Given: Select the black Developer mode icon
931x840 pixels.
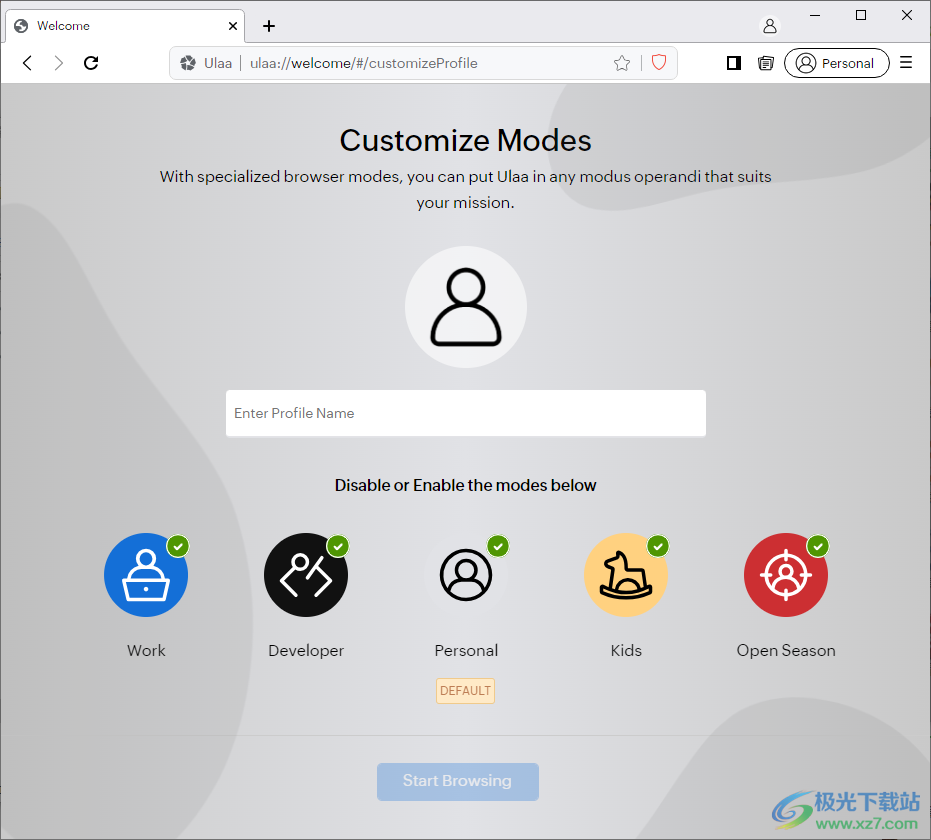Looking at the screenshot, I should point(306,575).
